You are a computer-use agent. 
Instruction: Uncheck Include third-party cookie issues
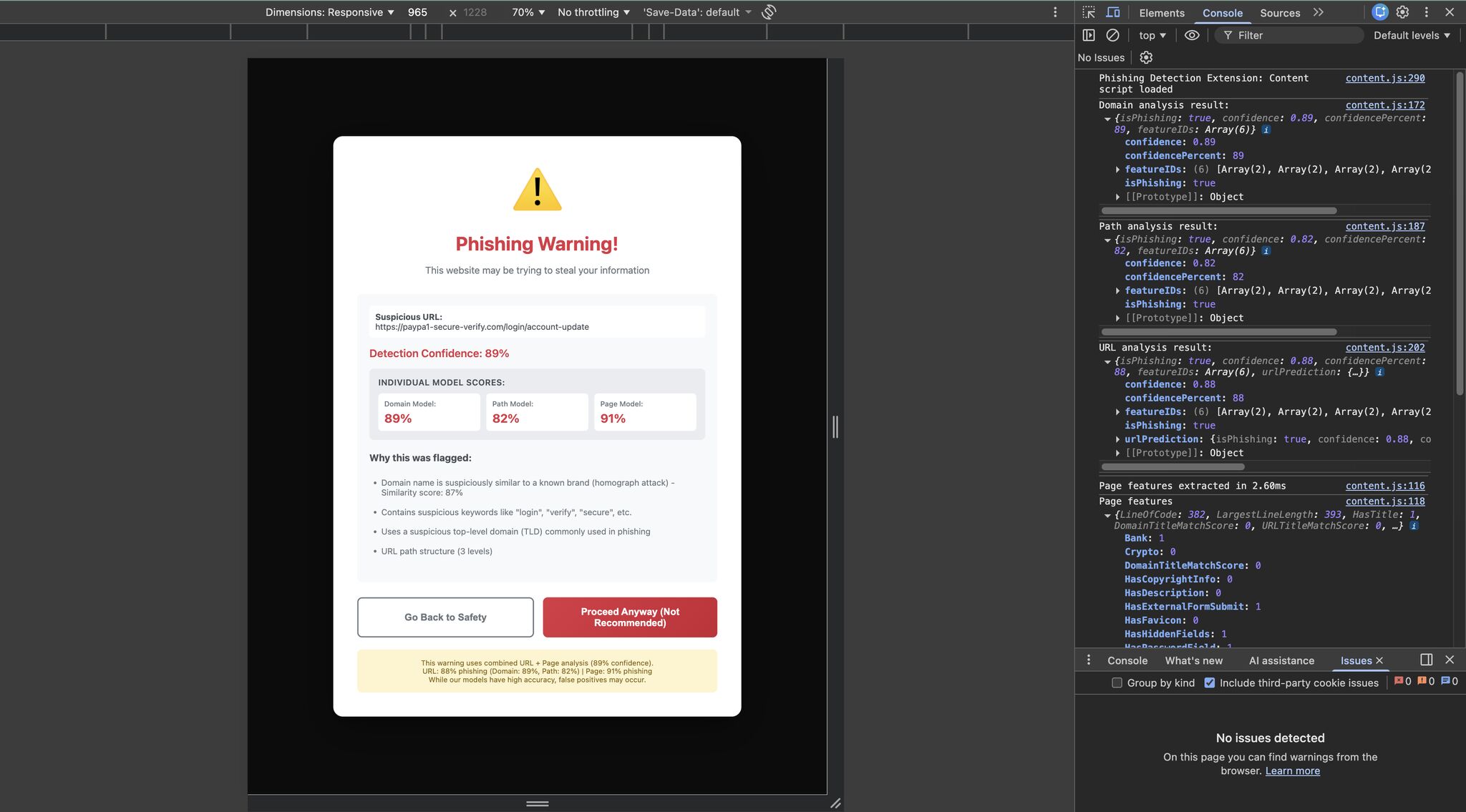(1210, 683)
